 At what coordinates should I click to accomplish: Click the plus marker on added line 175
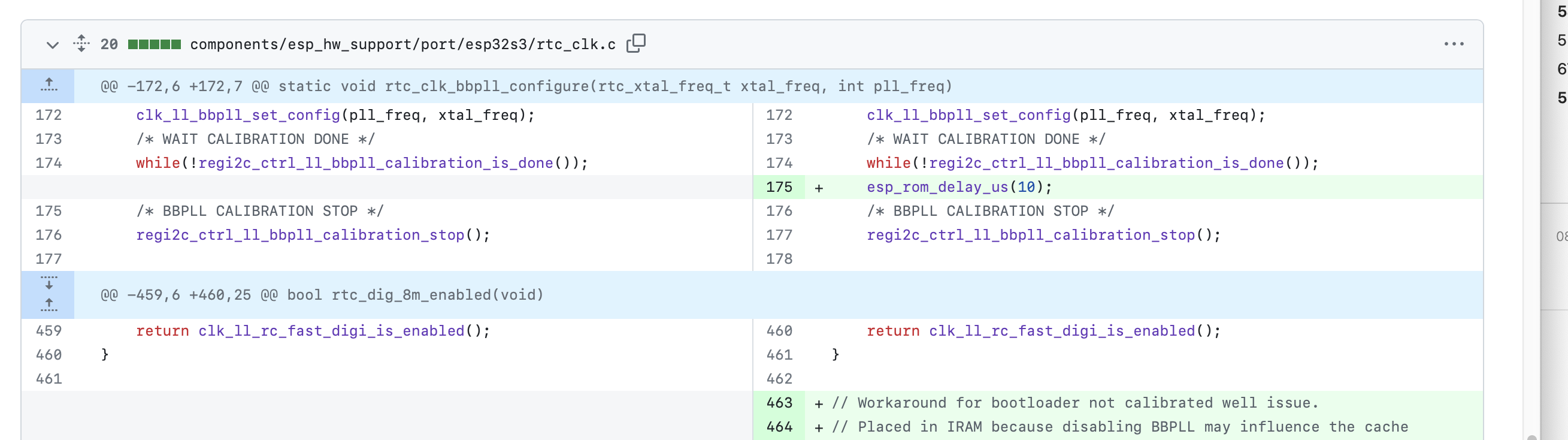pos(819,188)
